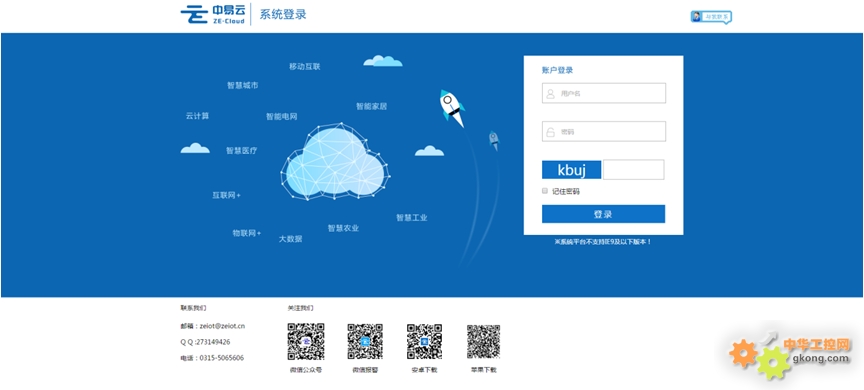Click the zeiot@zeiot.cn email address
Viewport: 864px width, 390px height.
pos(223,326)
